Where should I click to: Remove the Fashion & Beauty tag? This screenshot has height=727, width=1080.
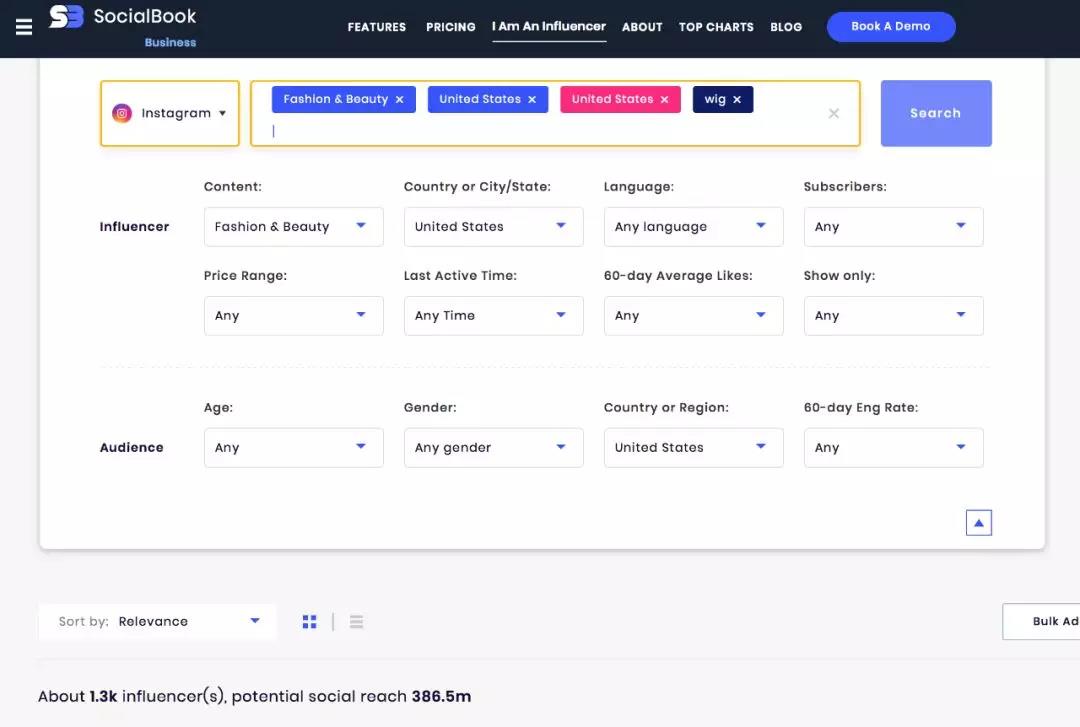[x=399, y=99]
